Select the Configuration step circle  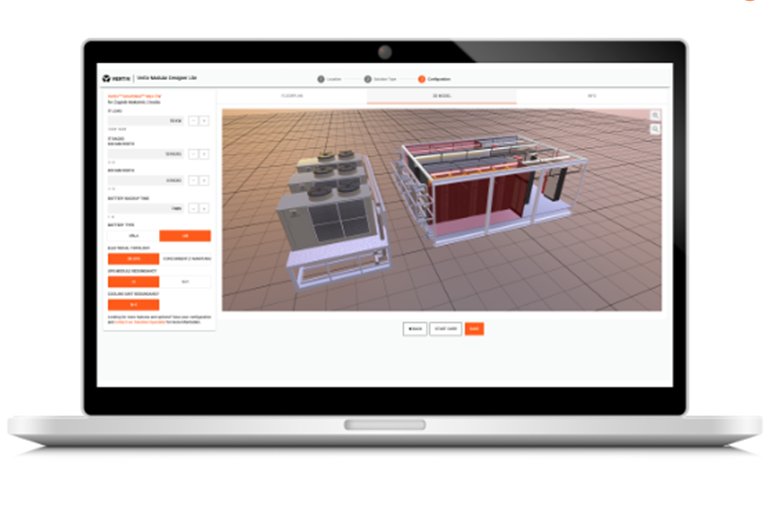pyautogui.click(x=422, y=77)
